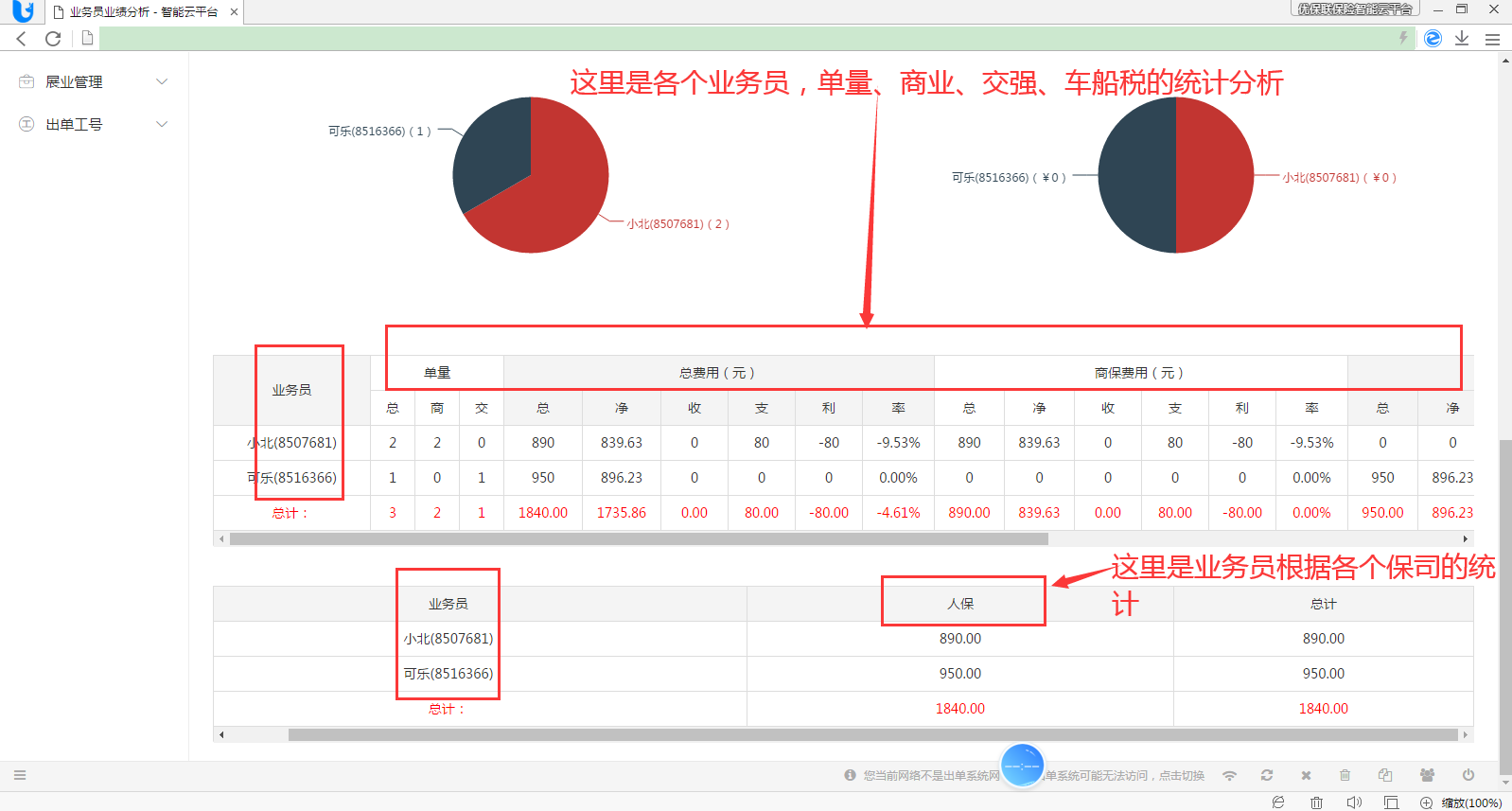Screen dimensions: 1512x811
Task: Click the 可乐(8516366) ( ￥0 ) pie label
Action: [x=1009, y=177]
